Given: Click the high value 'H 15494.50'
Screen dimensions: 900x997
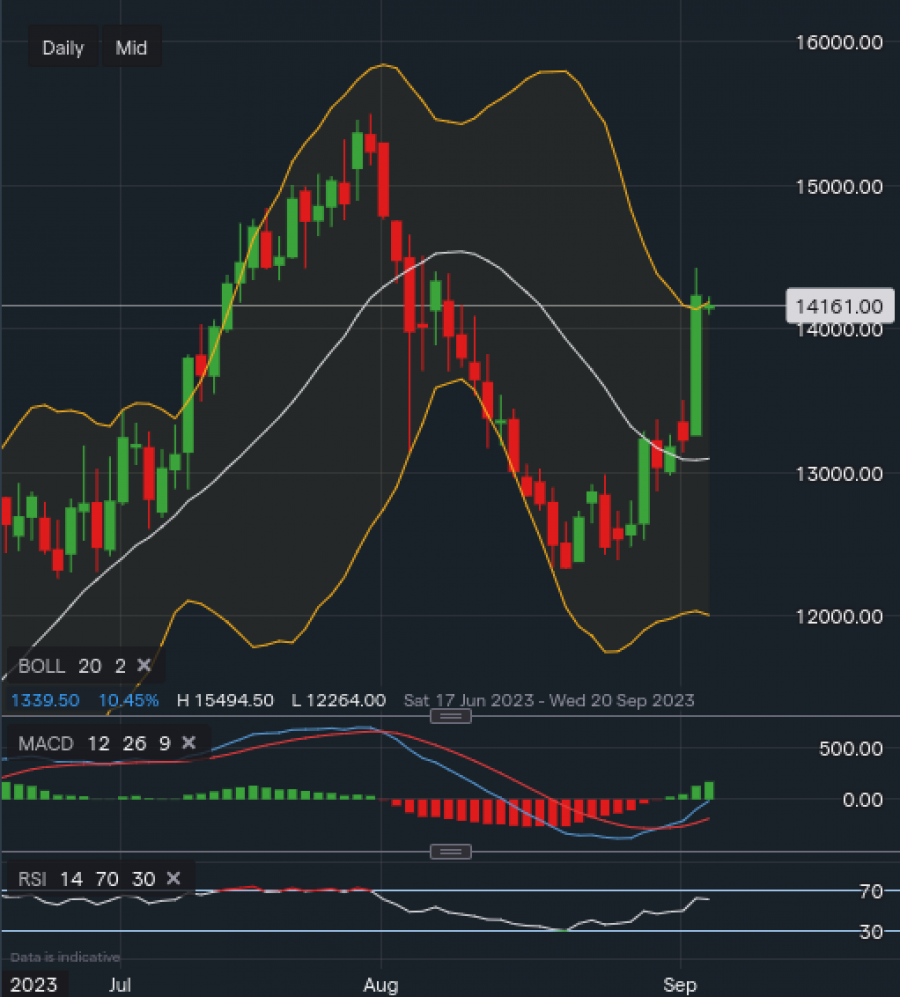Looking at the screenshot, I should click(224, 700).
